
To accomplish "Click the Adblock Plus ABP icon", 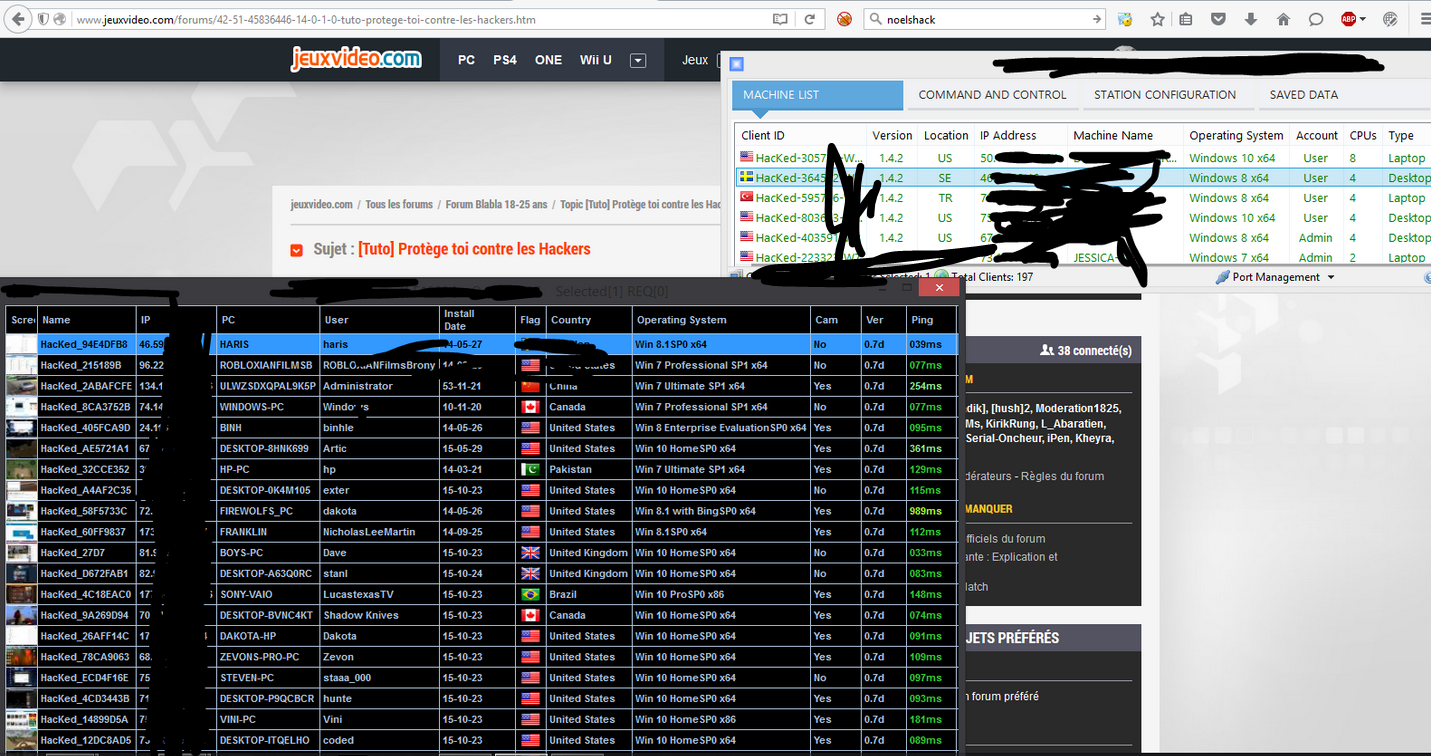I will pos(1348,19).
